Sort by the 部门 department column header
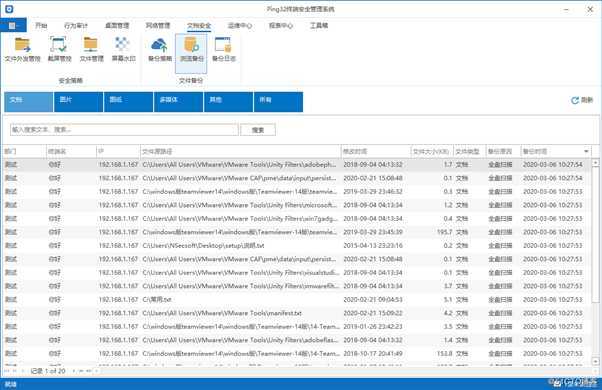The width and height of the screenshot is (602, 390). [25, 151]
